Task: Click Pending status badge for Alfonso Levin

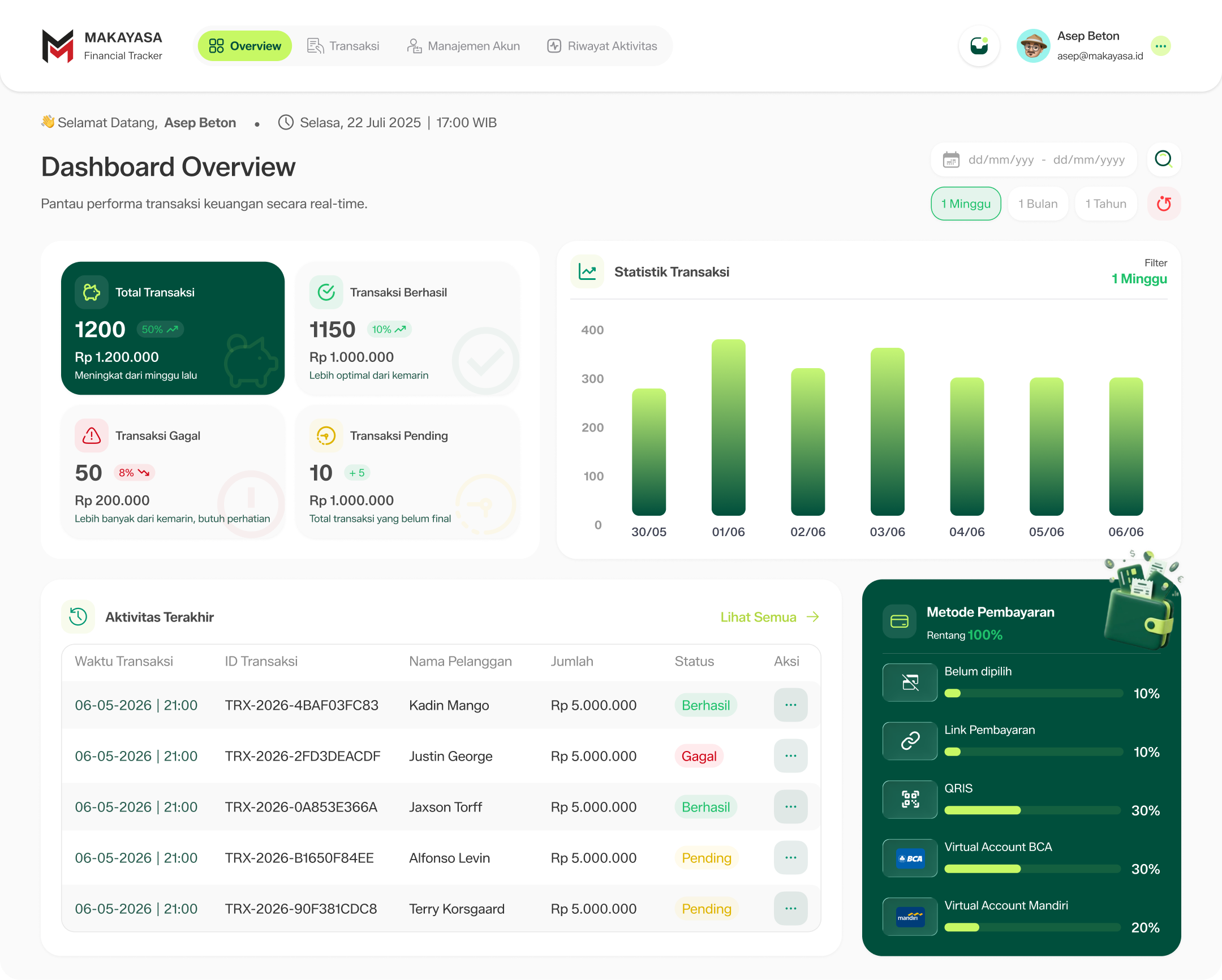Action: pos(706,858)
